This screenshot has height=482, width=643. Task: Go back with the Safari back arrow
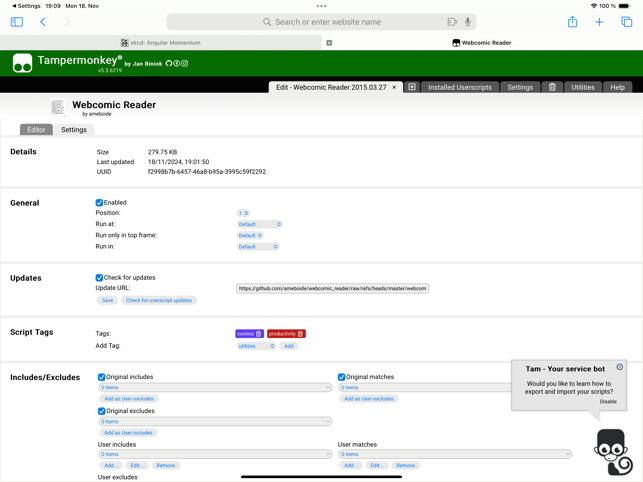point(43,22)
